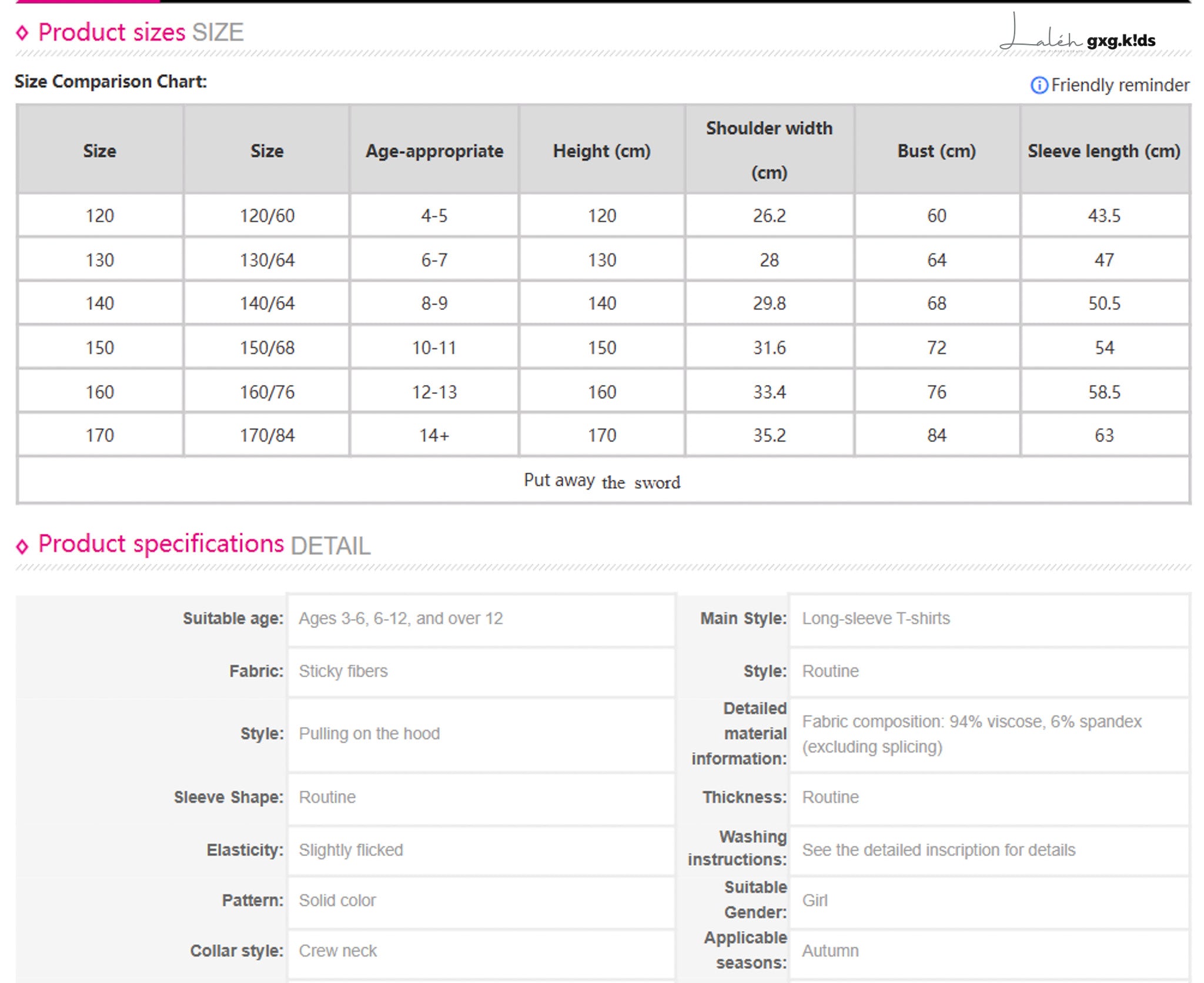Click the shoulder width '29.8' cell

(x=770, y=303)
